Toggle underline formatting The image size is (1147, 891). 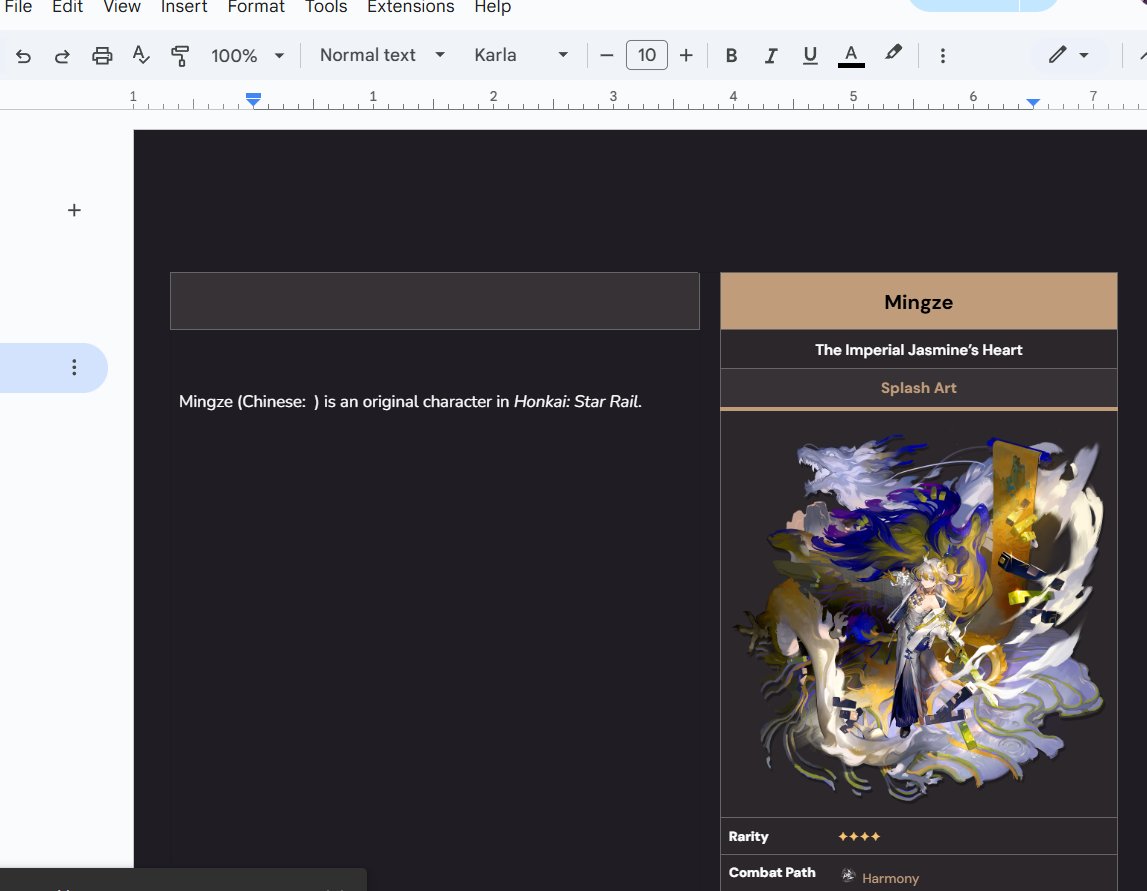tap(810, 56)
